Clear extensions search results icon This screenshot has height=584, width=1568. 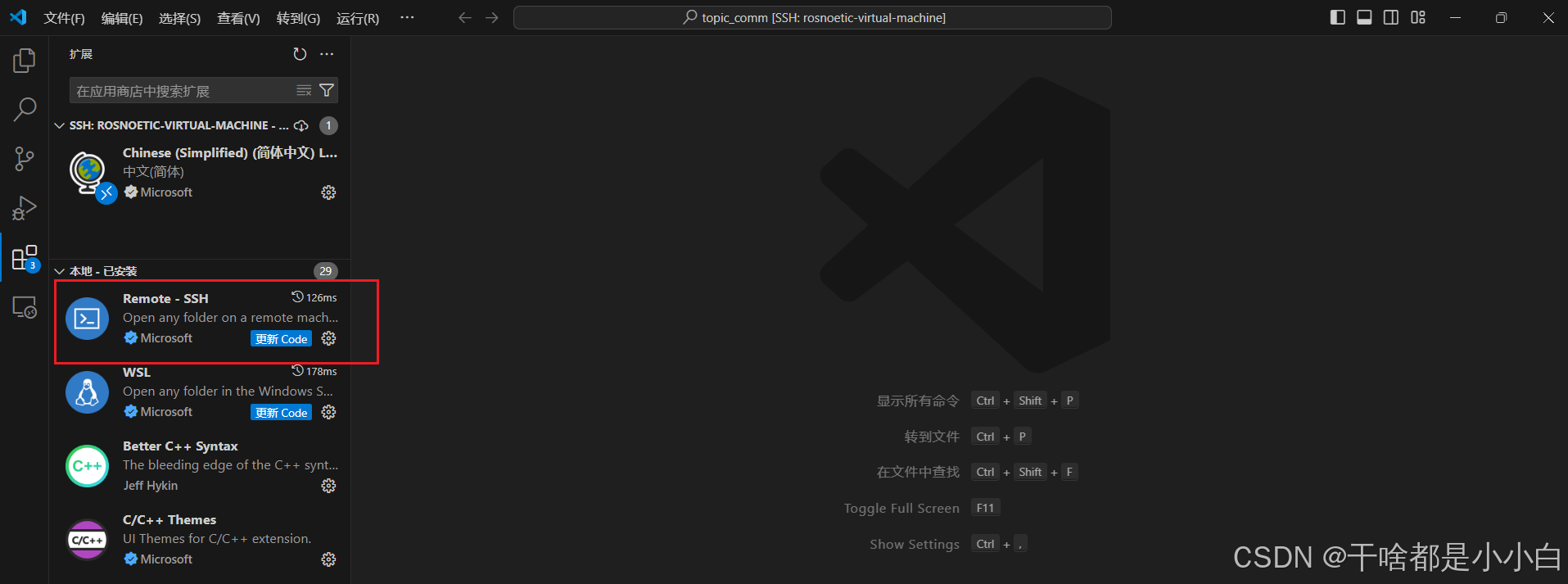pos(304,90)
